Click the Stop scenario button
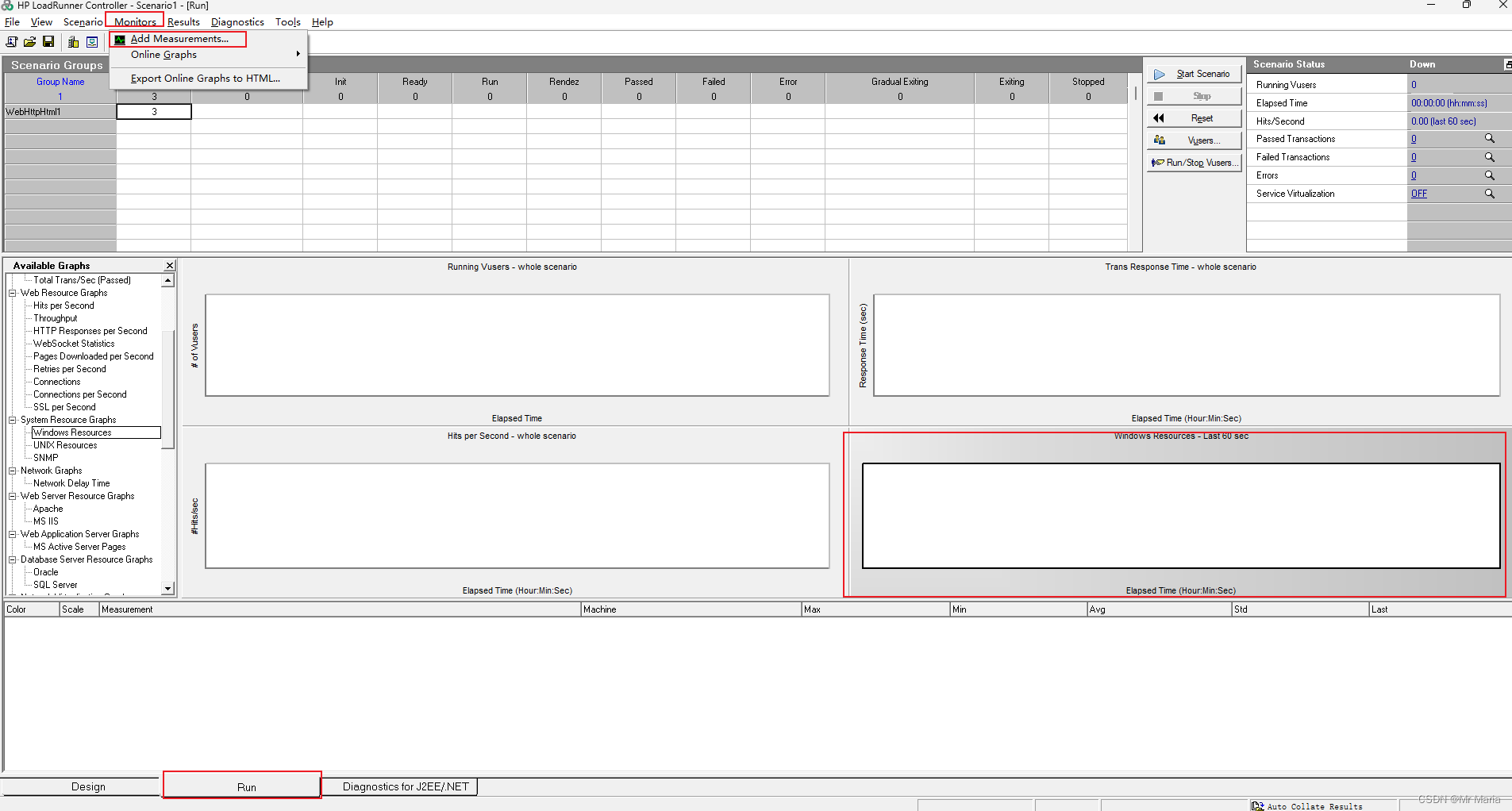 1194,96
